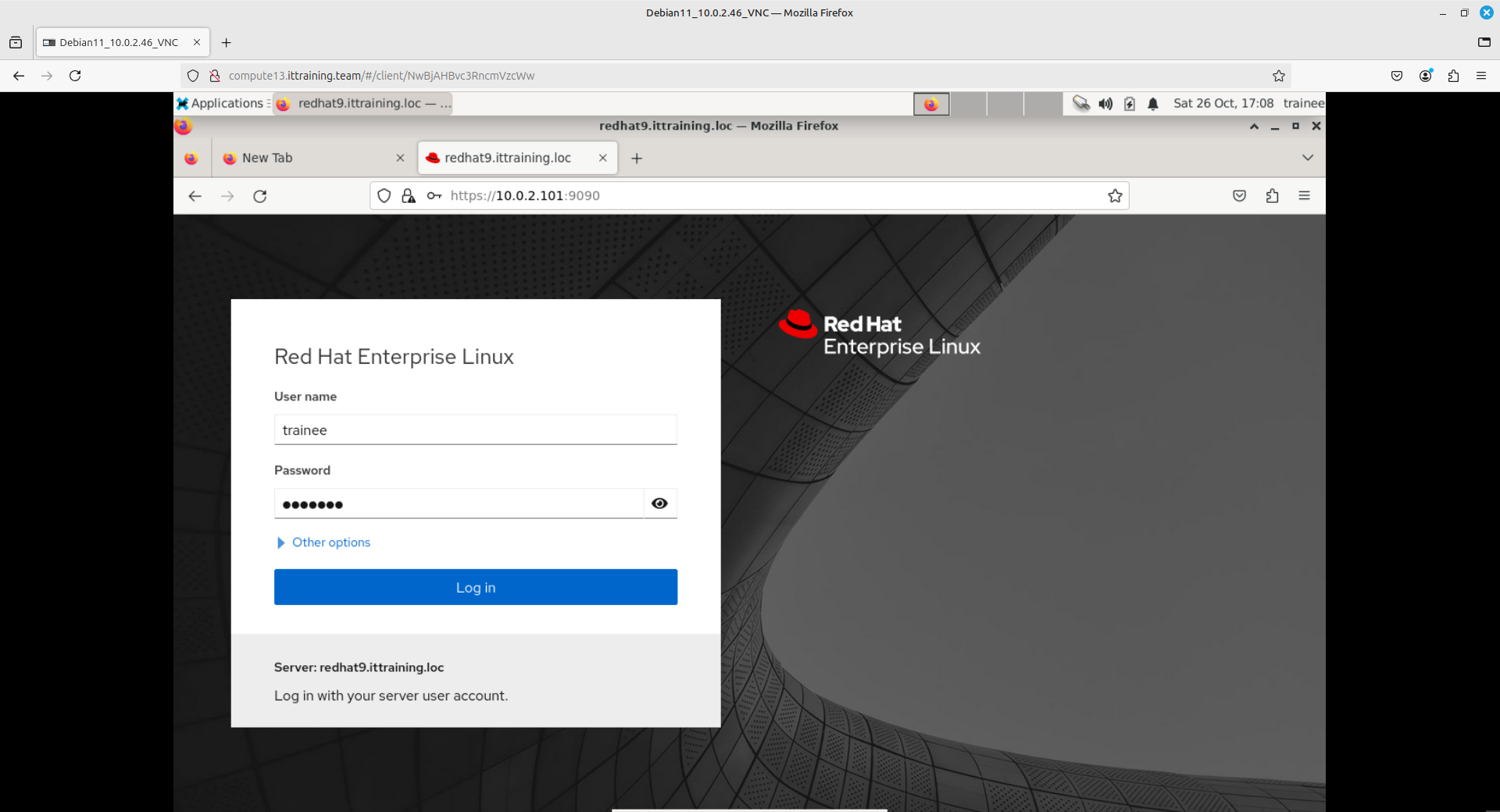
Task: Open Extensions puzzle icon in inner Firefox
Action: [1272, 196]
